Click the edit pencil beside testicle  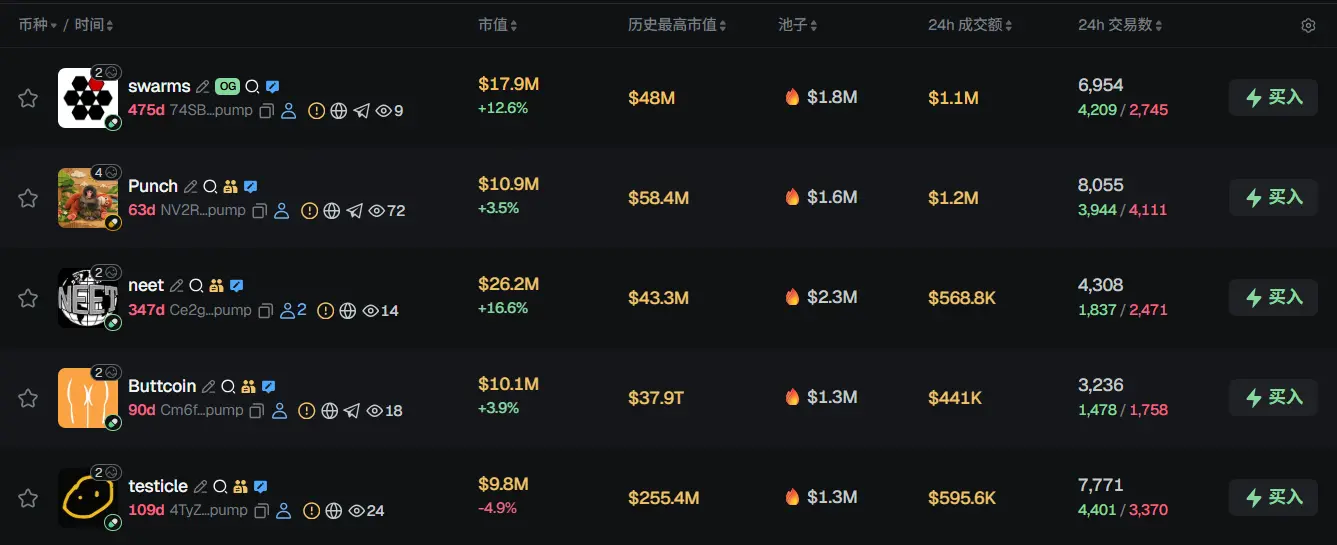coord(201,486)
